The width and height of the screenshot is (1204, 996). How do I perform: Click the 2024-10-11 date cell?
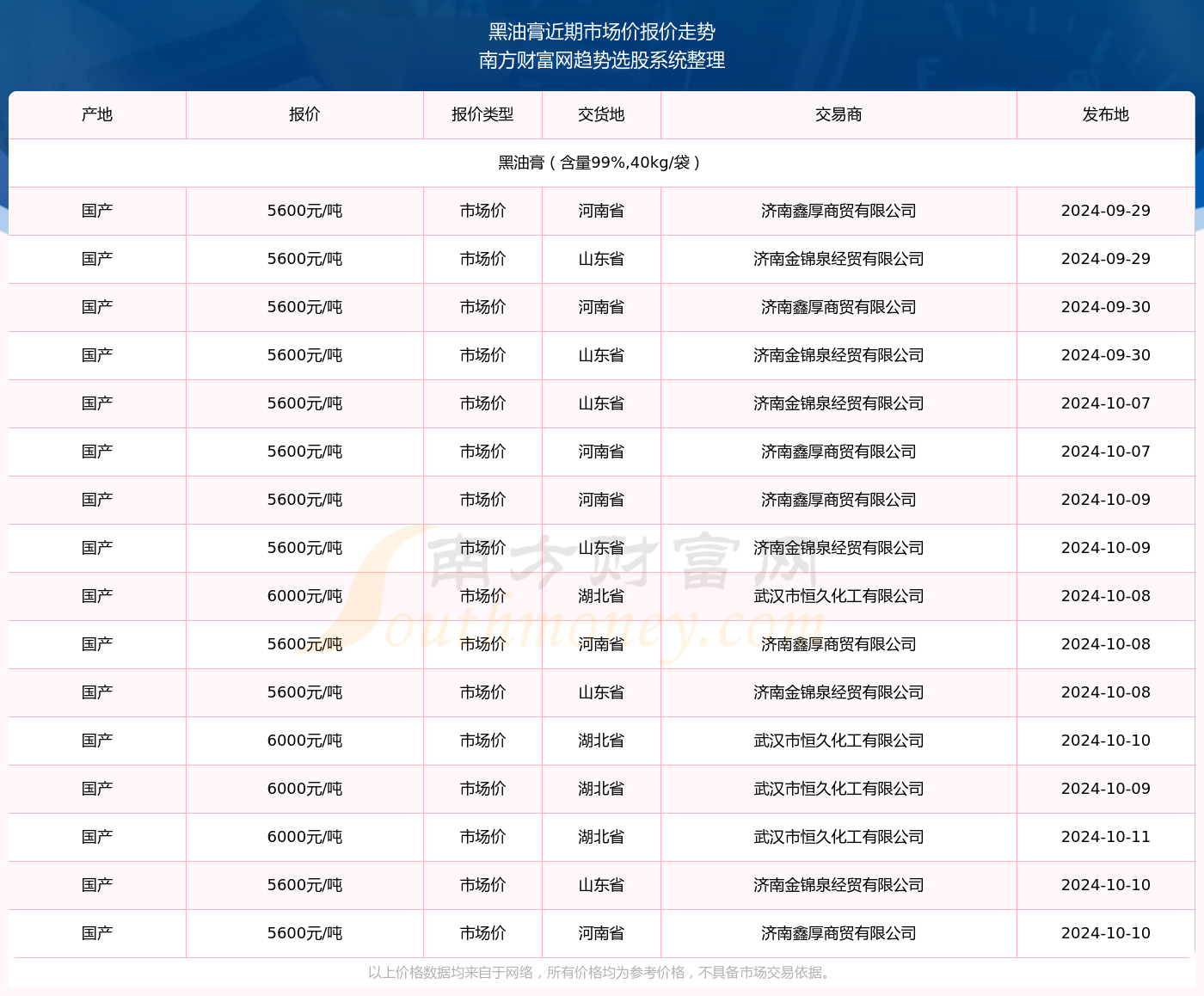click(1105, 837)
